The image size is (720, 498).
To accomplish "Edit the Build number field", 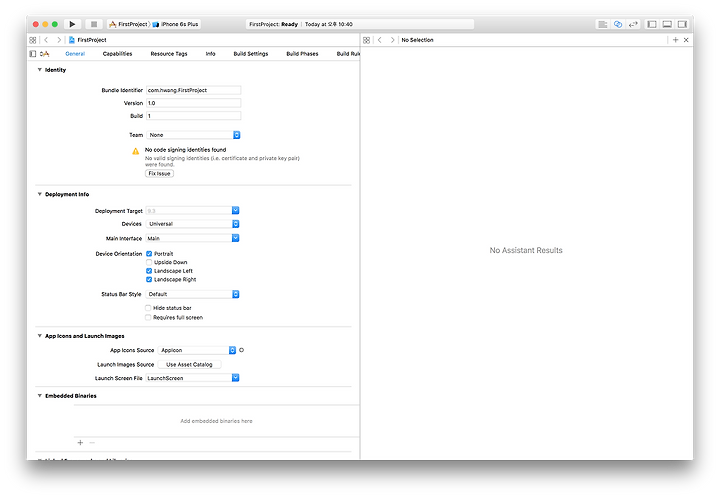I will (193, 116).
